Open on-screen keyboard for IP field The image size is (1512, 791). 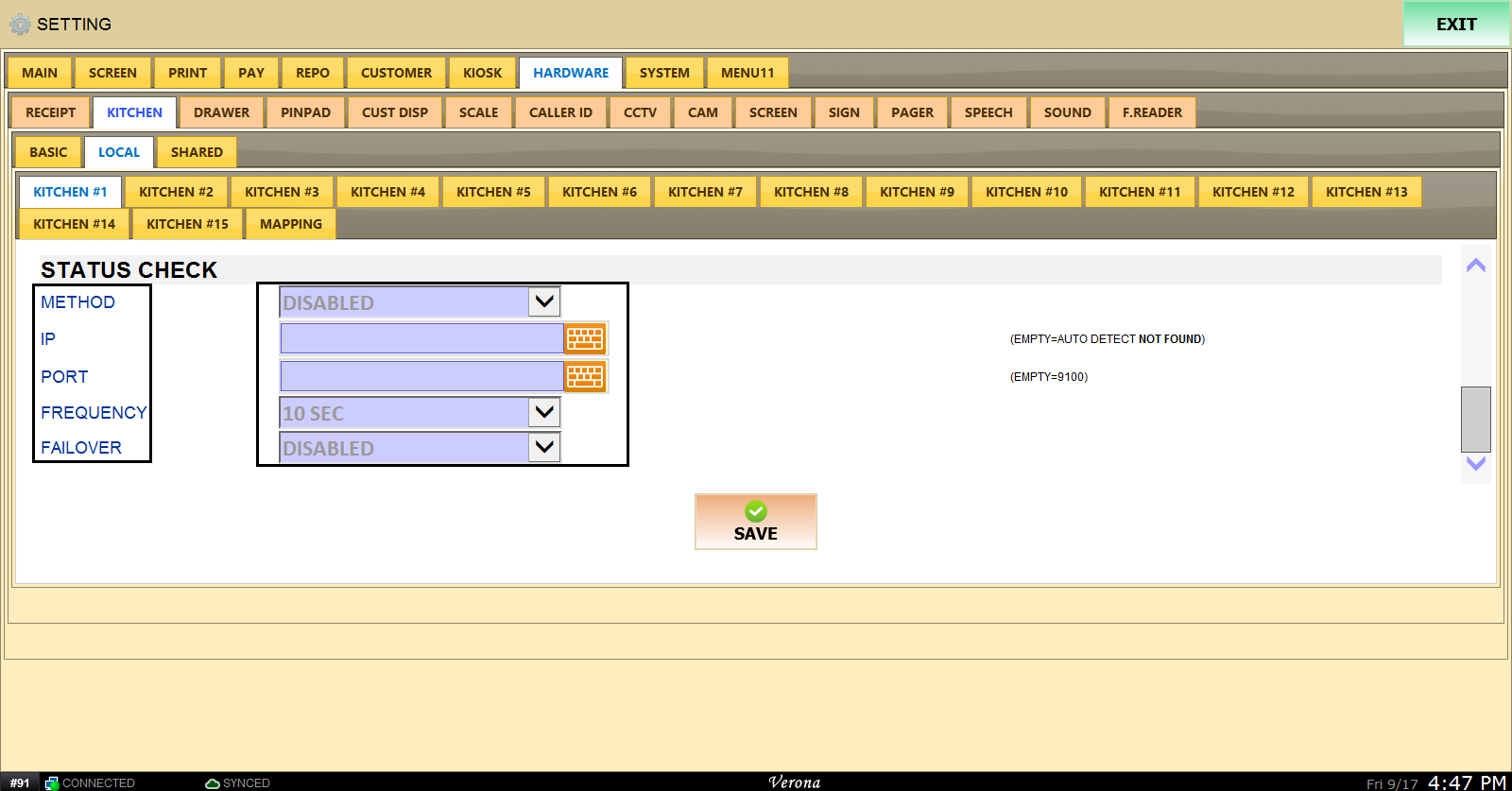[585, 338]
